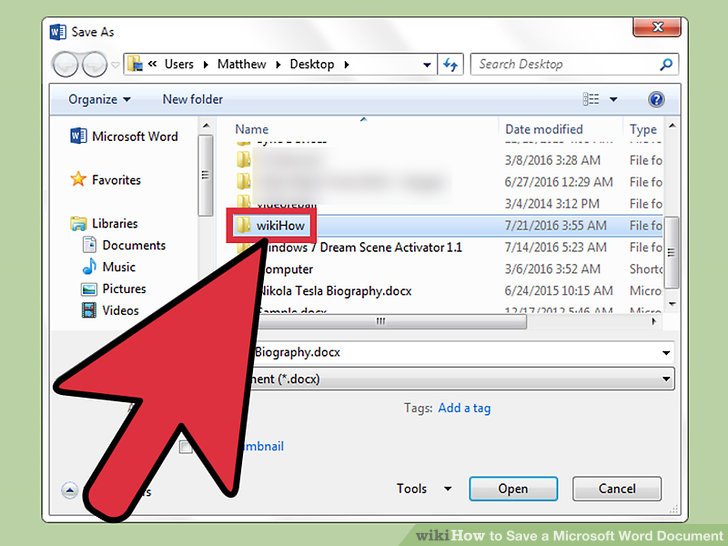
Task: Click the Desktop breadcrumb segment
Action: [x=312, y=64]
